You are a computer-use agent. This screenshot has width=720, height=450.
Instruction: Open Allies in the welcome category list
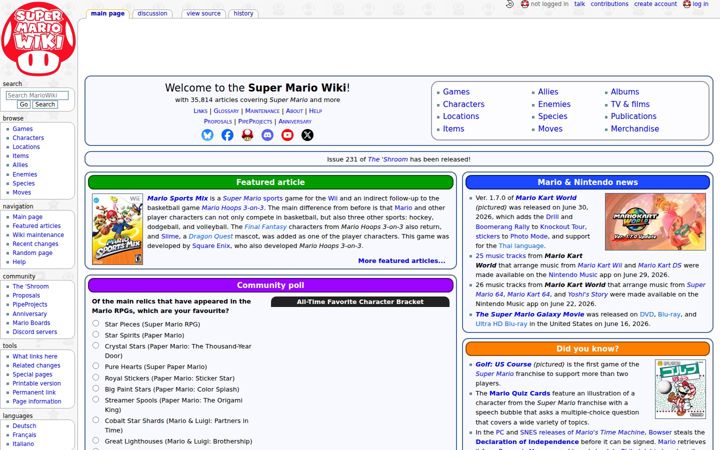pyautogui.click(x=548, y=92)
